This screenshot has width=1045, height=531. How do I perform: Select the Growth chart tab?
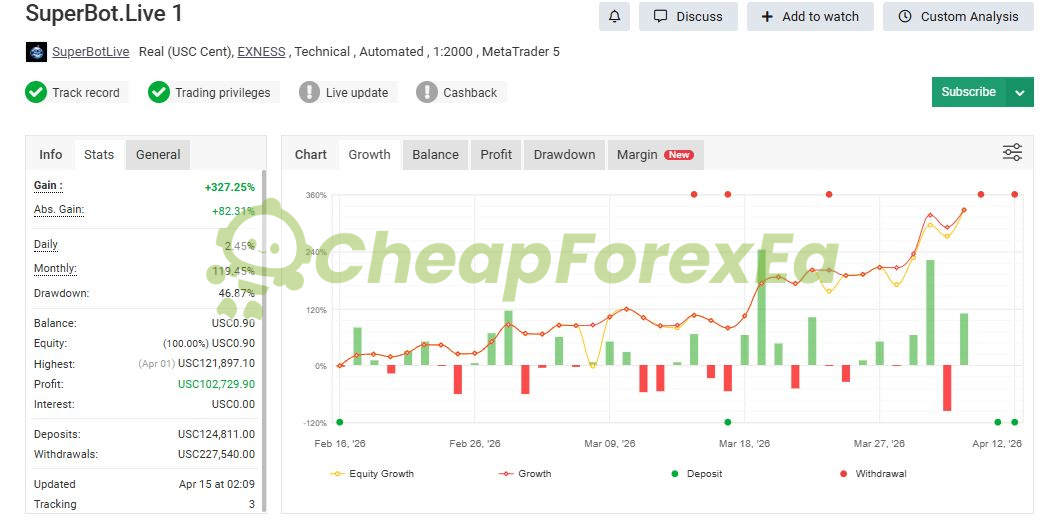click(x=369, y=155)
